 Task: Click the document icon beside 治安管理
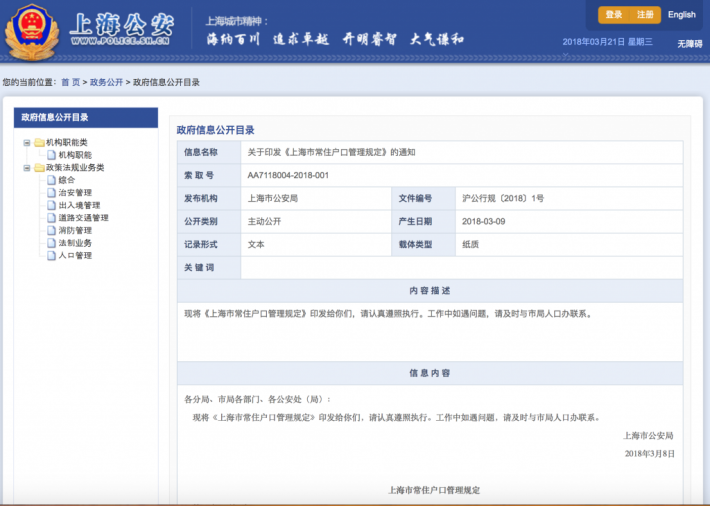pos(51,193)
